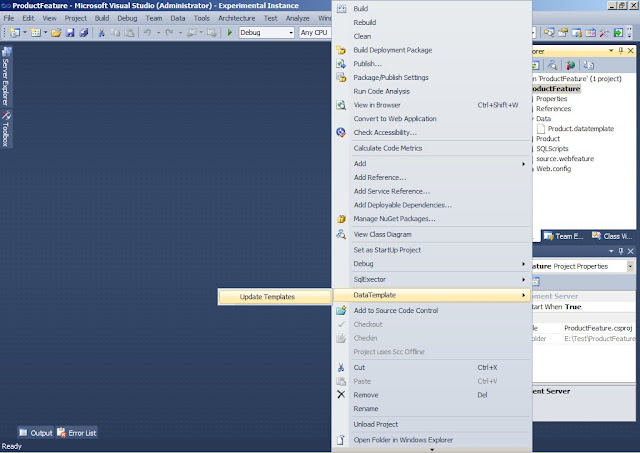Click the Copy toolbar icon

click(116, 33)
